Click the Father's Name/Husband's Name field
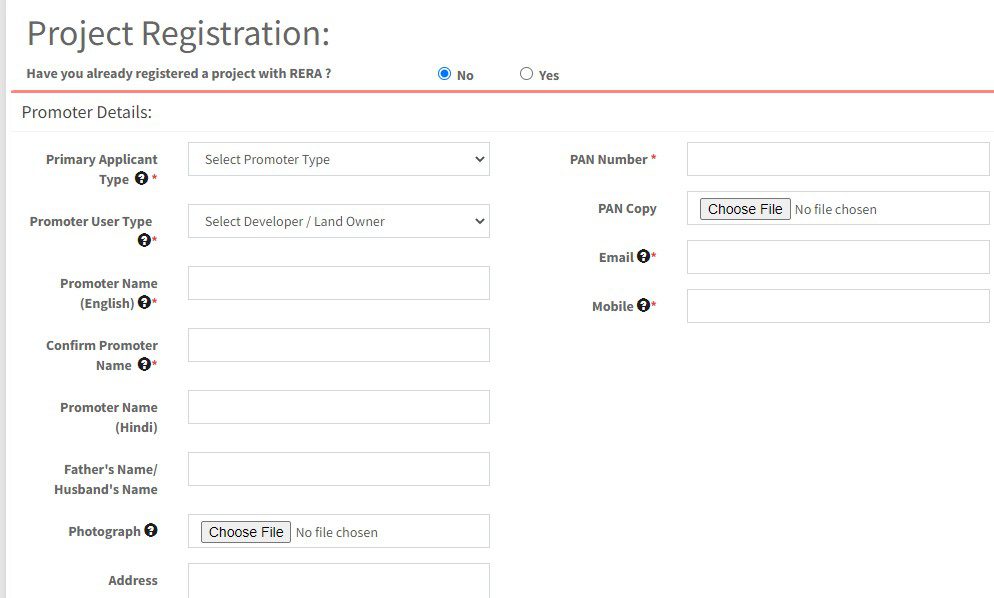 click(339, 469)
